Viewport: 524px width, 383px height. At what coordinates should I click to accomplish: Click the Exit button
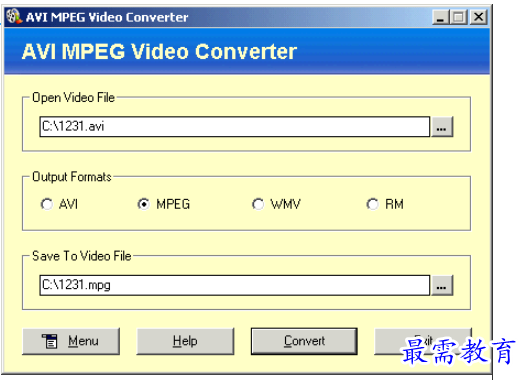(x=423, y=341)
